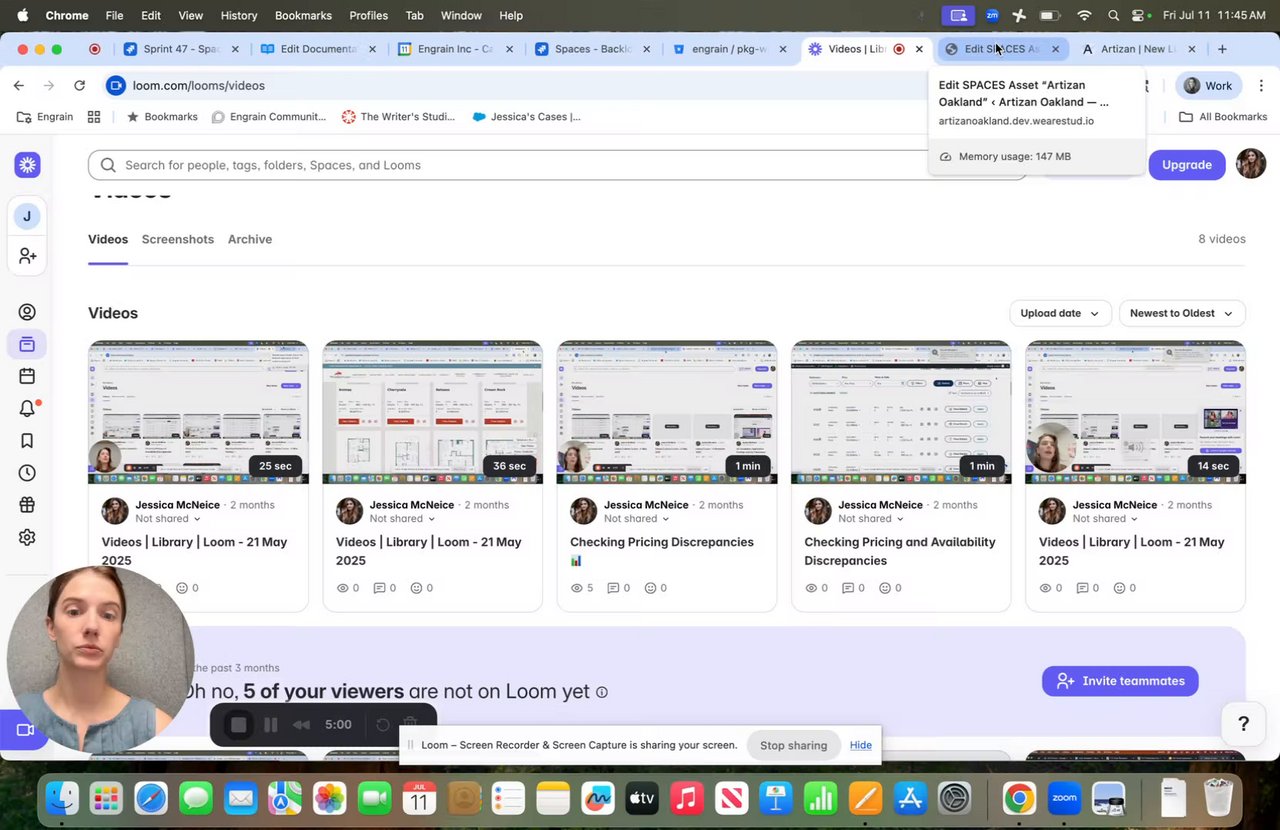The height and width of the screenshot is (830, 1280).
Task: Open the Newest to Oldest dropdown
Action: 1181,313
